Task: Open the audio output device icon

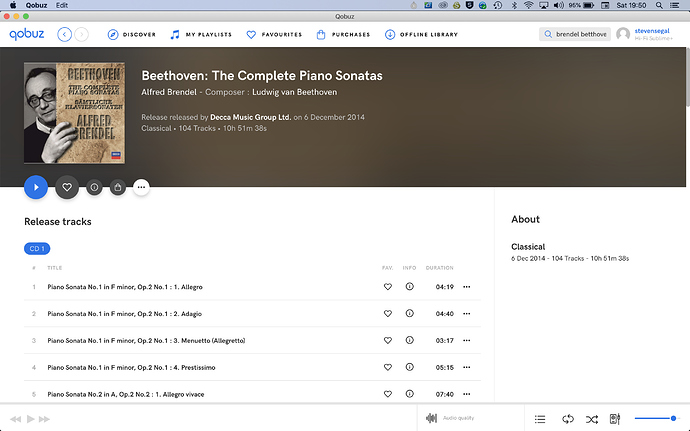Action: pyautogui.click(x=615, y=419)
